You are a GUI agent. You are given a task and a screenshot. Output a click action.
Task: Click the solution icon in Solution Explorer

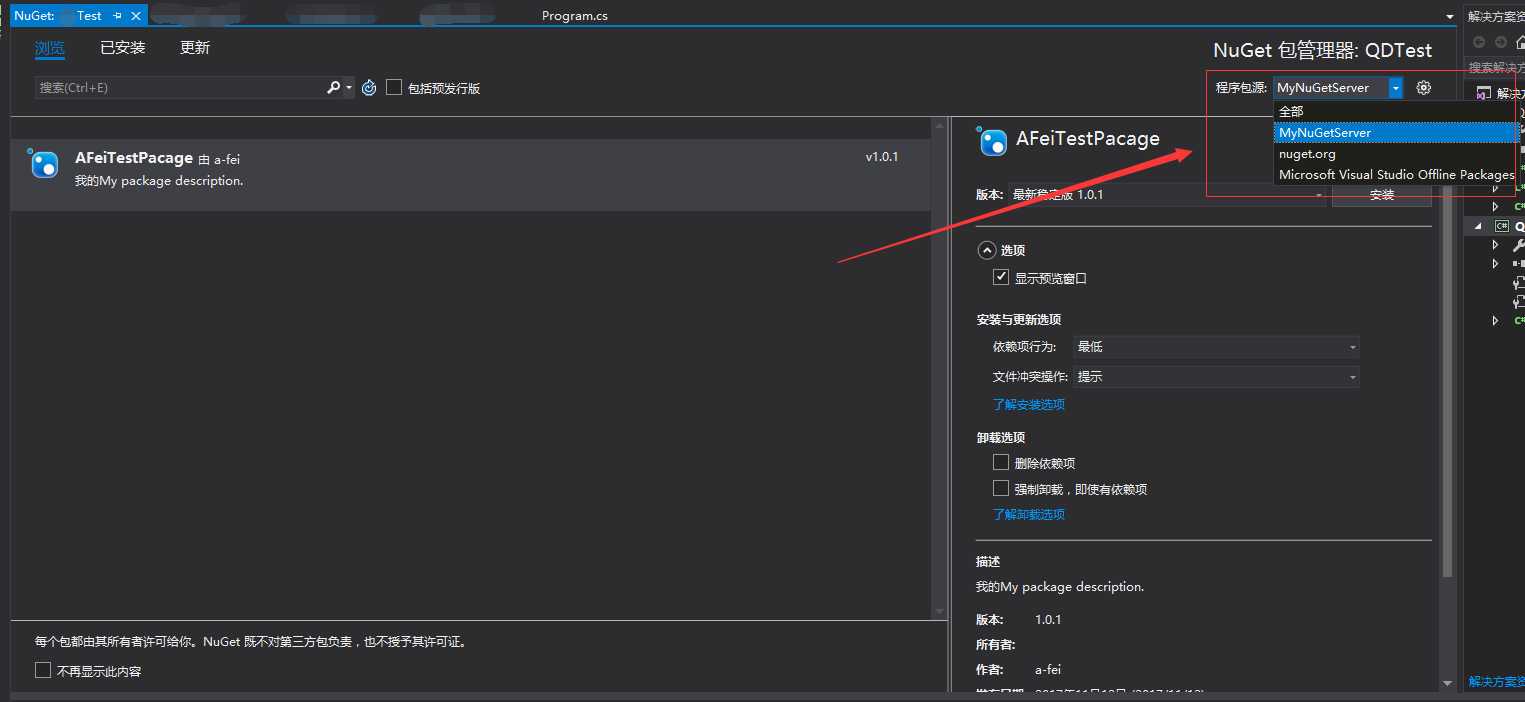1482,94
